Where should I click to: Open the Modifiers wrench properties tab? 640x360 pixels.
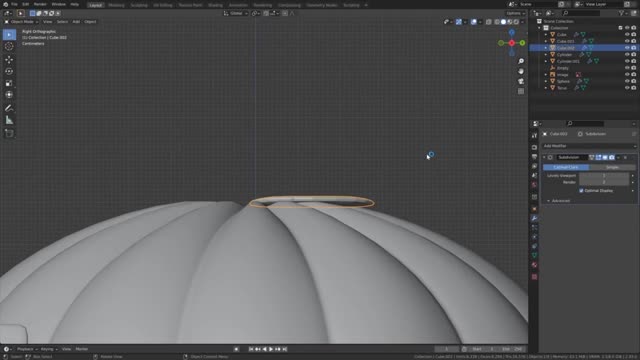pos(534,218)
